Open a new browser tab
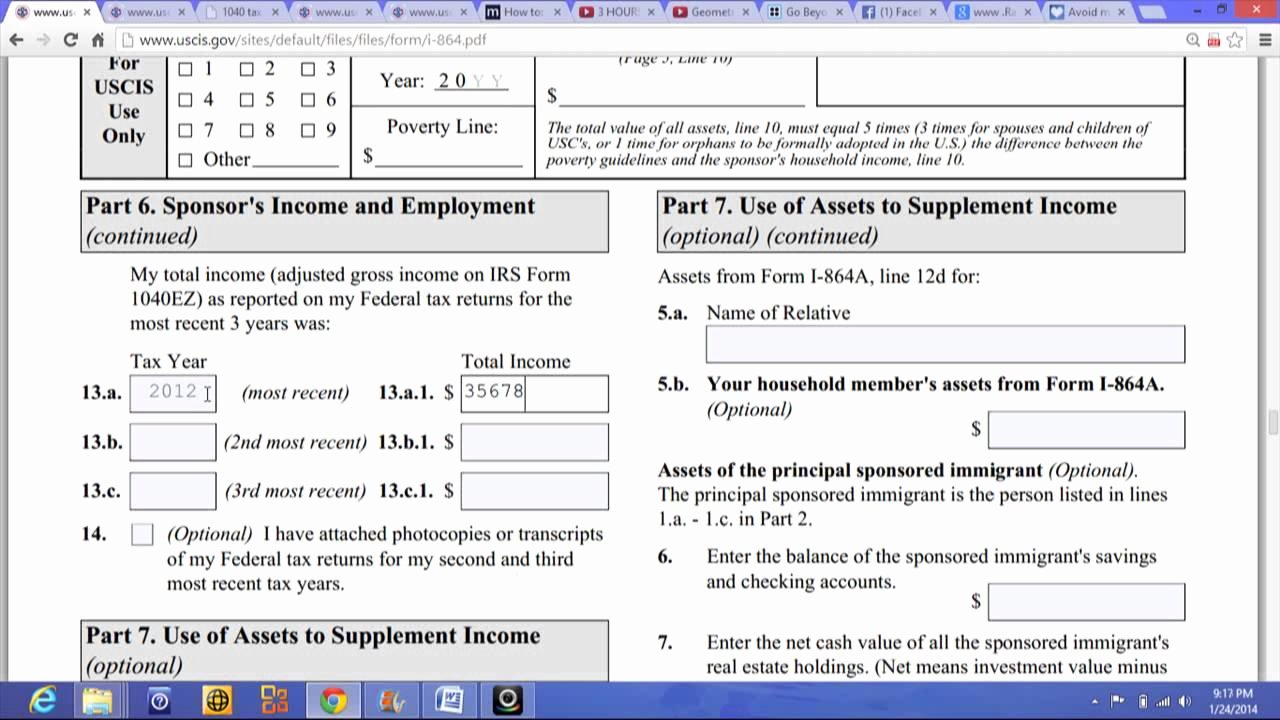 pos(1152,12)
